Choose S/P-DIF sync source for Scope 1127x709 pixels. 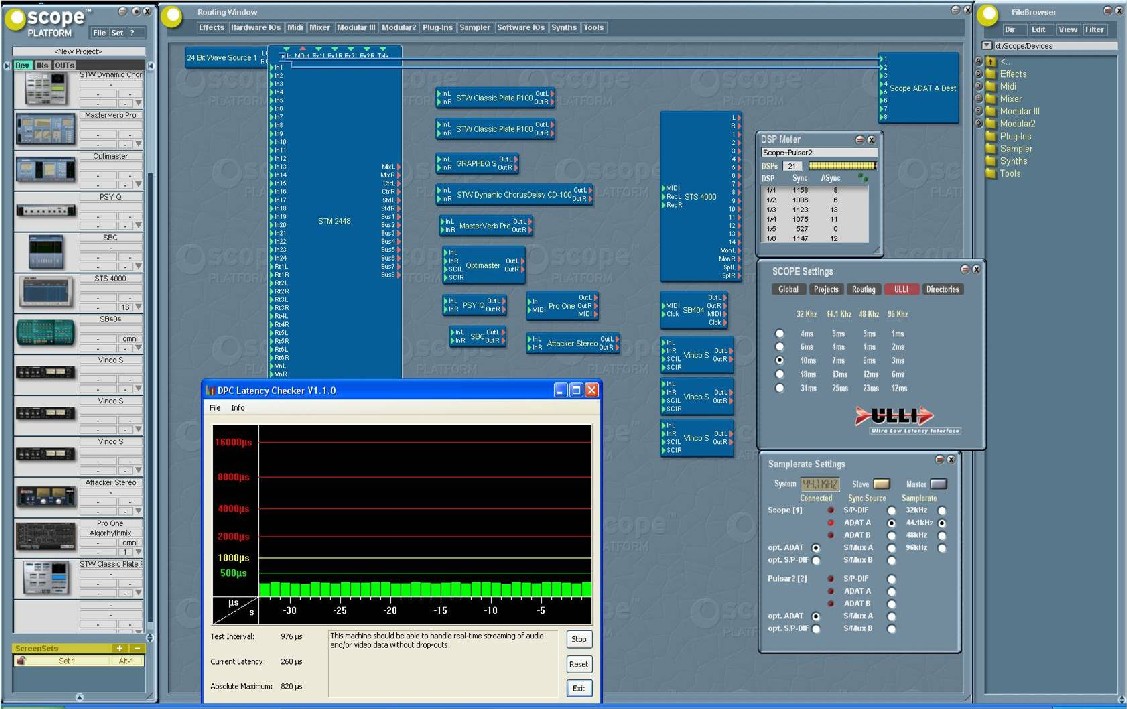coord(891,510)
